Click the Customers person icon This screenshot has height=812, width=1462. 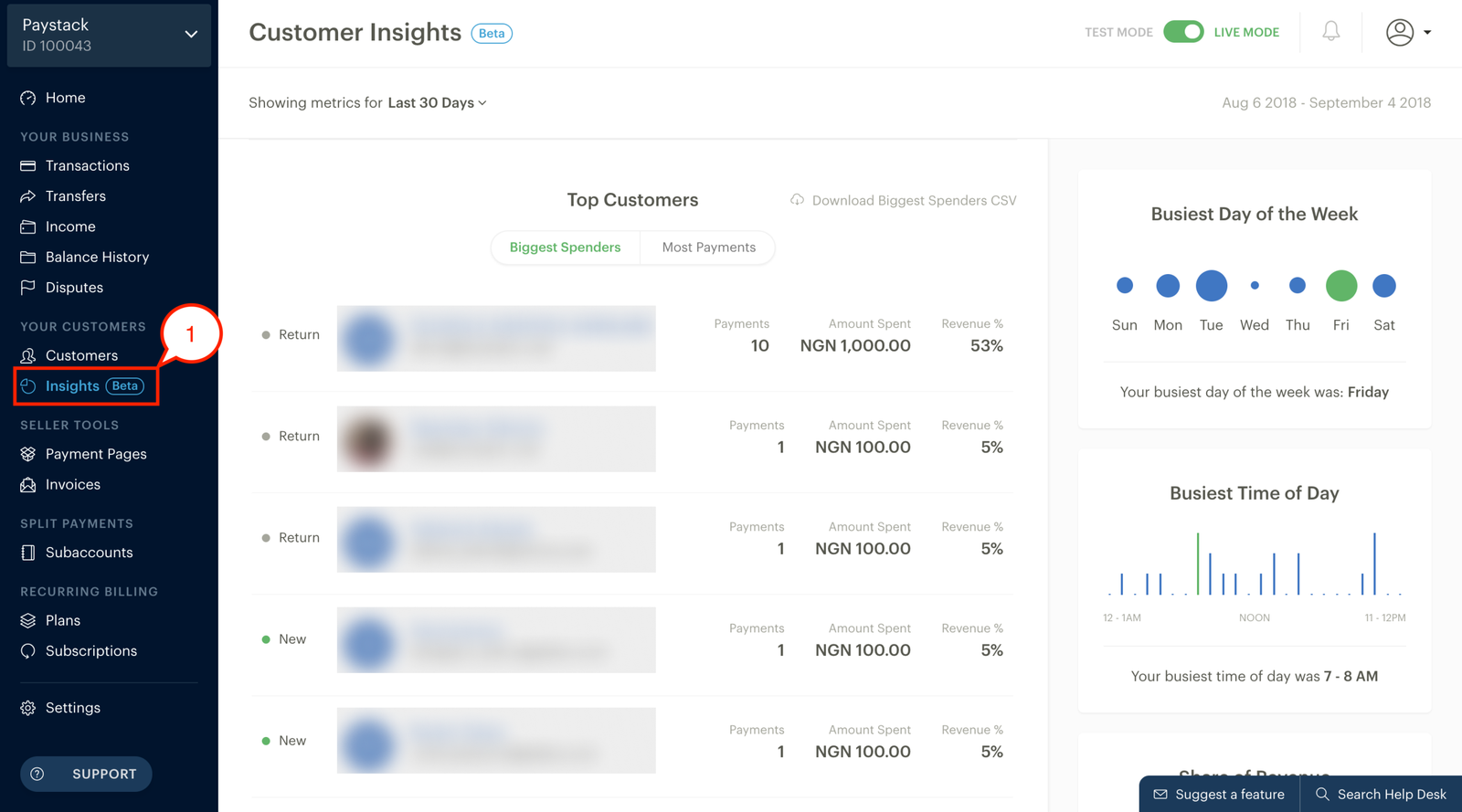[x=28, y=355]
